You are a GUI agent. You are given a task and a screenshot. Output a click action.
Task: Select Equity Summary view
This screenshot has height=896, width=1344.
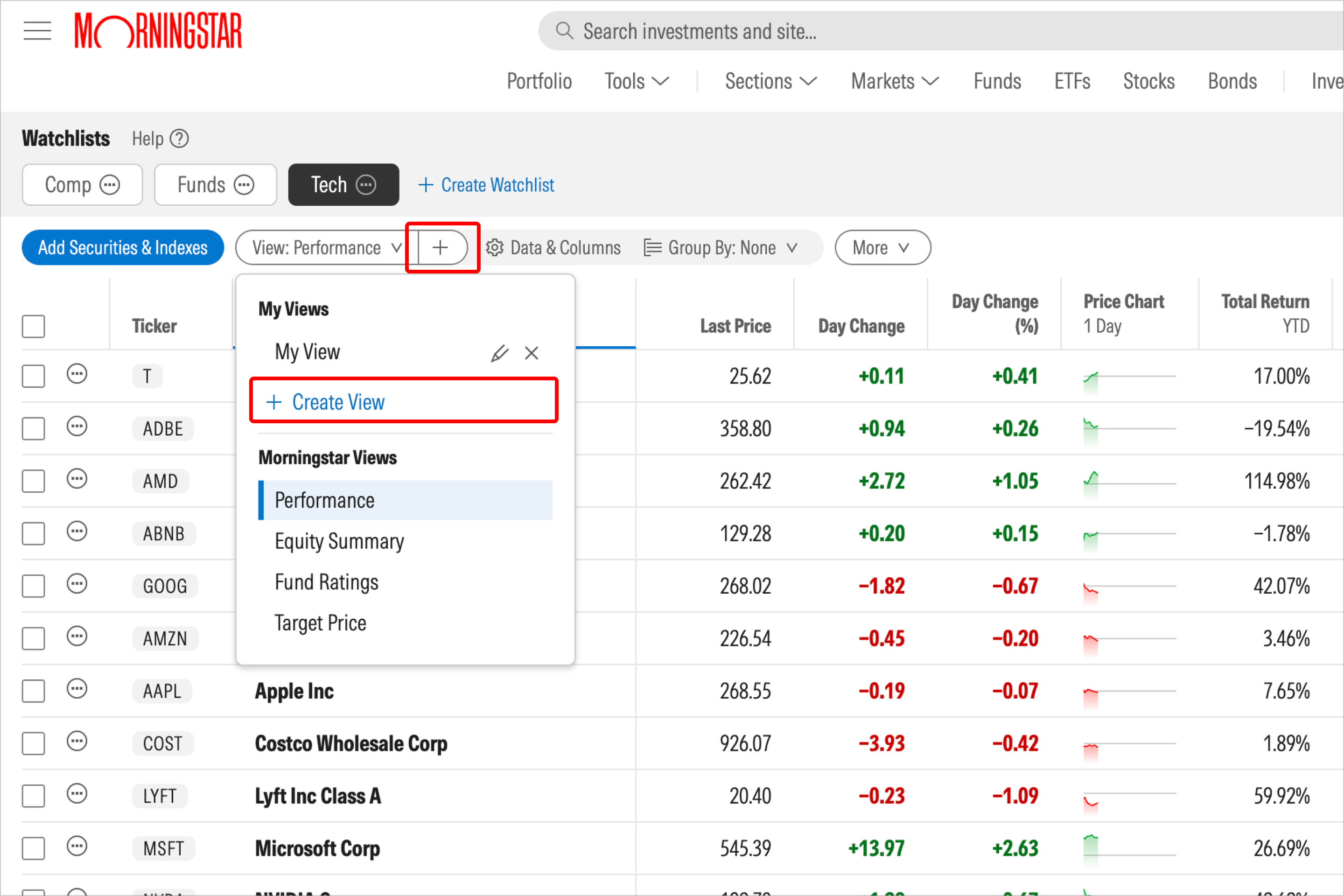[405, 541]
